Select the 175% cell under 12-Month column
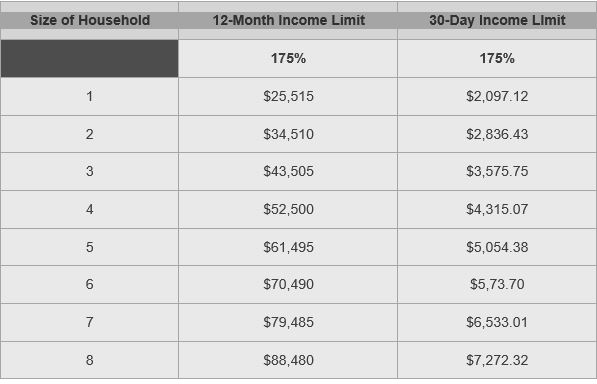Viewport: 597px width, 384px height. (x=288, y=59)
